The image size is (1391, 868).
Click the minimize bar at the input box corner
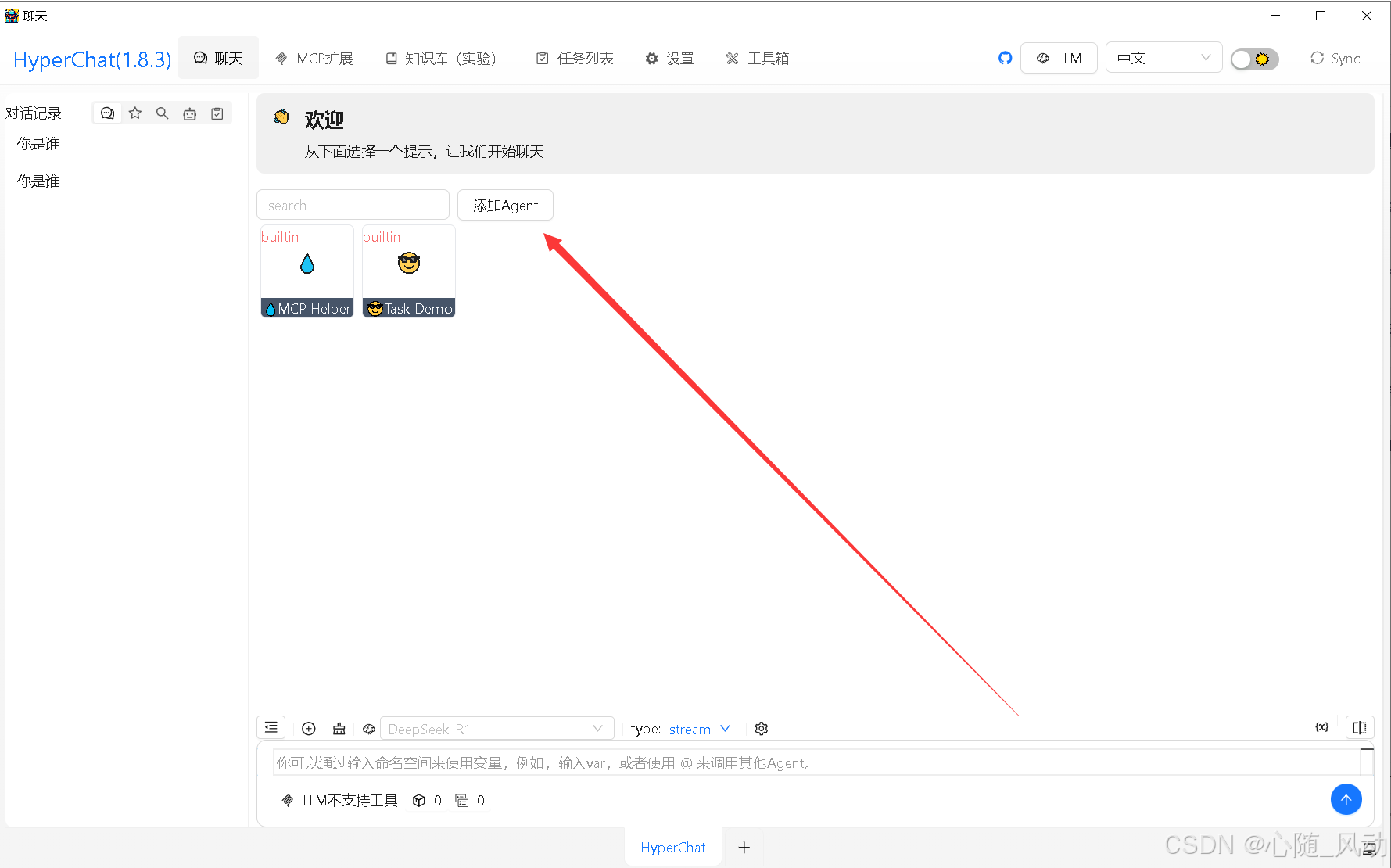pyautogui.click(x=1367, y=749)
